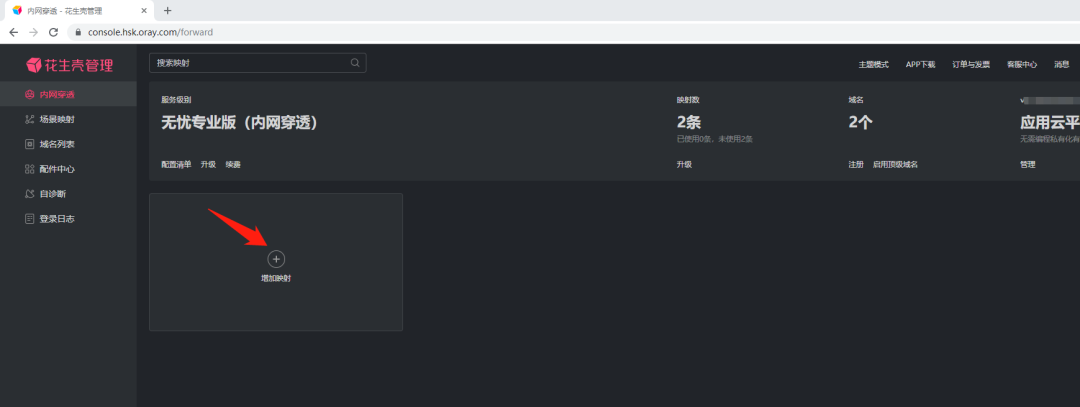Viewport: 1080px width, 407px height.
Task: Click 启用顶级域名 link
Action: coord(895,165)
